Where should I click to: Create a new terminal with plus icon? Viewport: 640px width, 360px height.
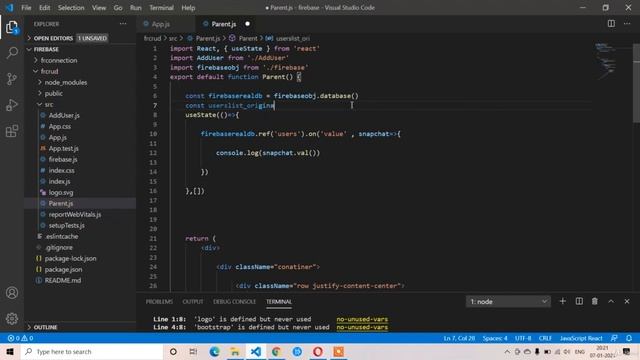pyautogui.click(x=562, y=301)
